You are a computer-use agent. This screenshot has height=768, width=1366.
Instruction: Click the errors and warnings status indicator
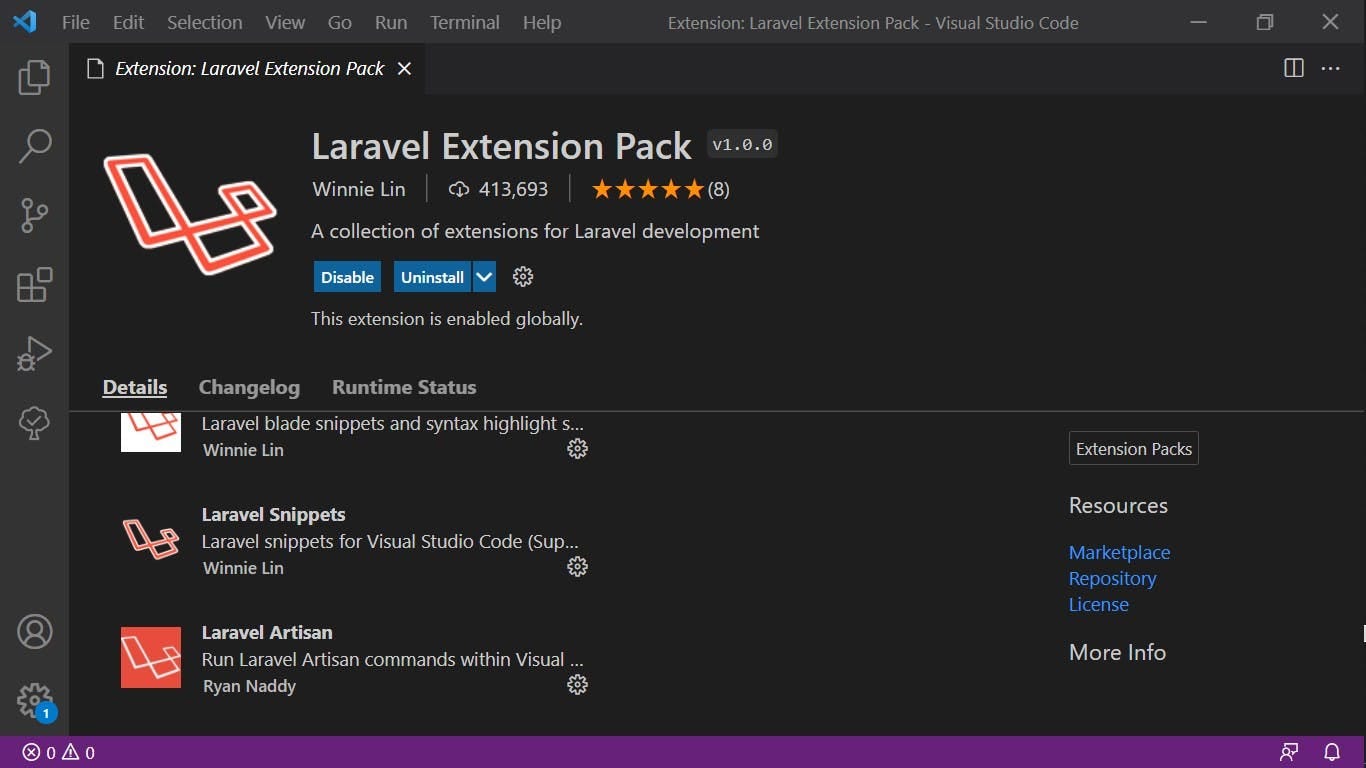(x=59, y=753)
